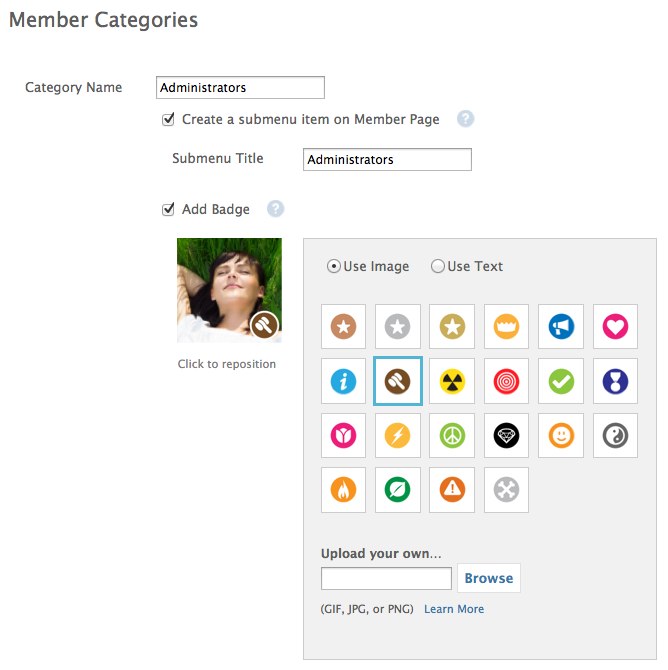
Task: Pick the gray yin-yang badge
Action: [x=615, y=435]
